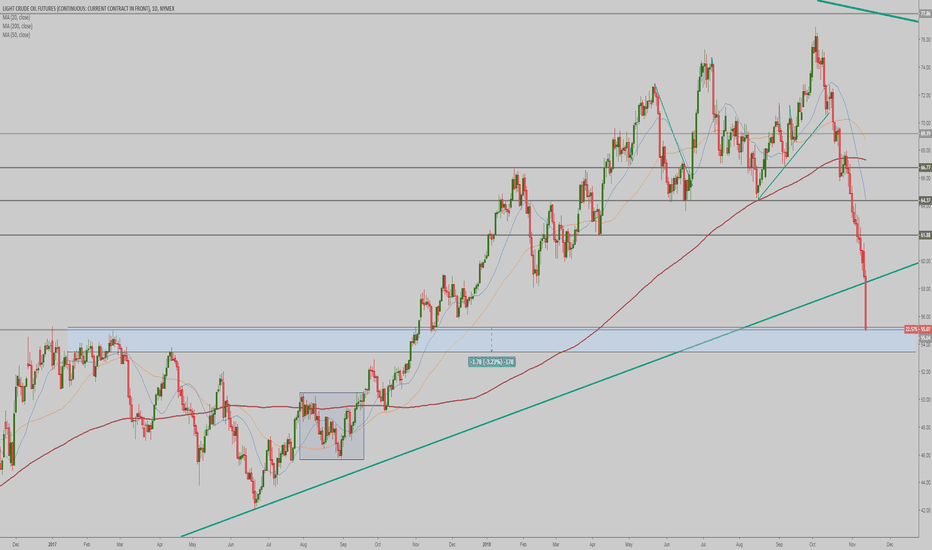Click the 48.00 price axis label
This screenshot has width=932, height=550.
click(925, 428)
